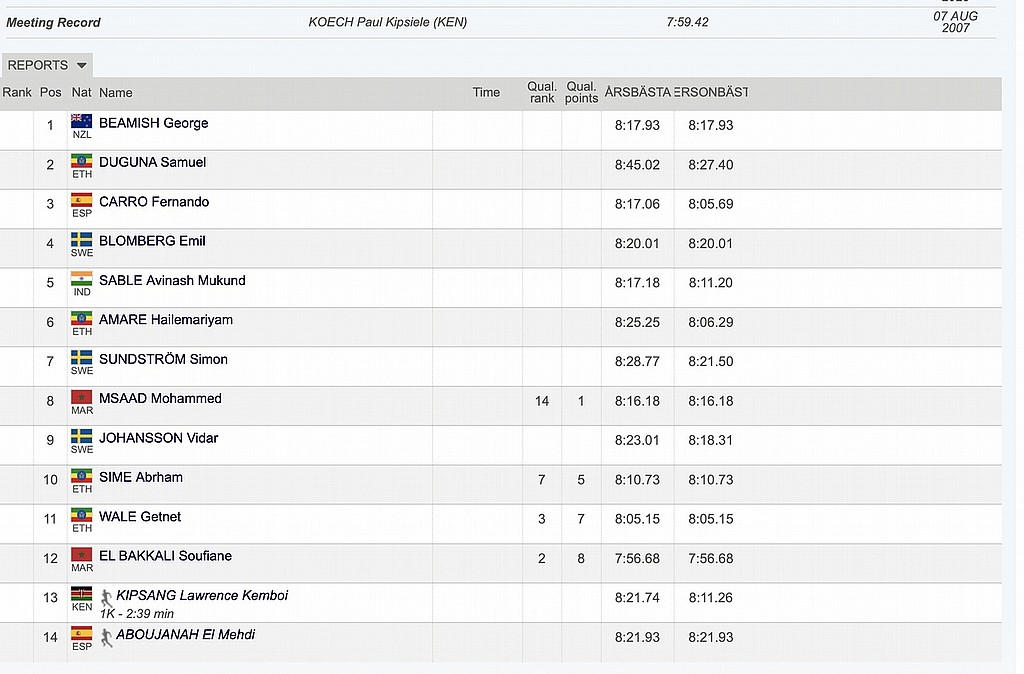Click the ÅRSBÄSTA column header
1024x674 pixels.
click(x=637, y=93)
